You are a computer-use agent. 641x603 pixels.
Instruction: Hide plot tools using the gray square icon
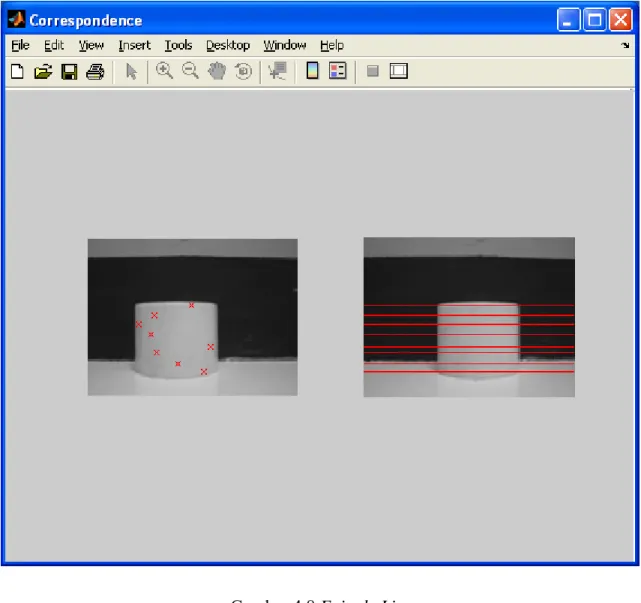372,71
